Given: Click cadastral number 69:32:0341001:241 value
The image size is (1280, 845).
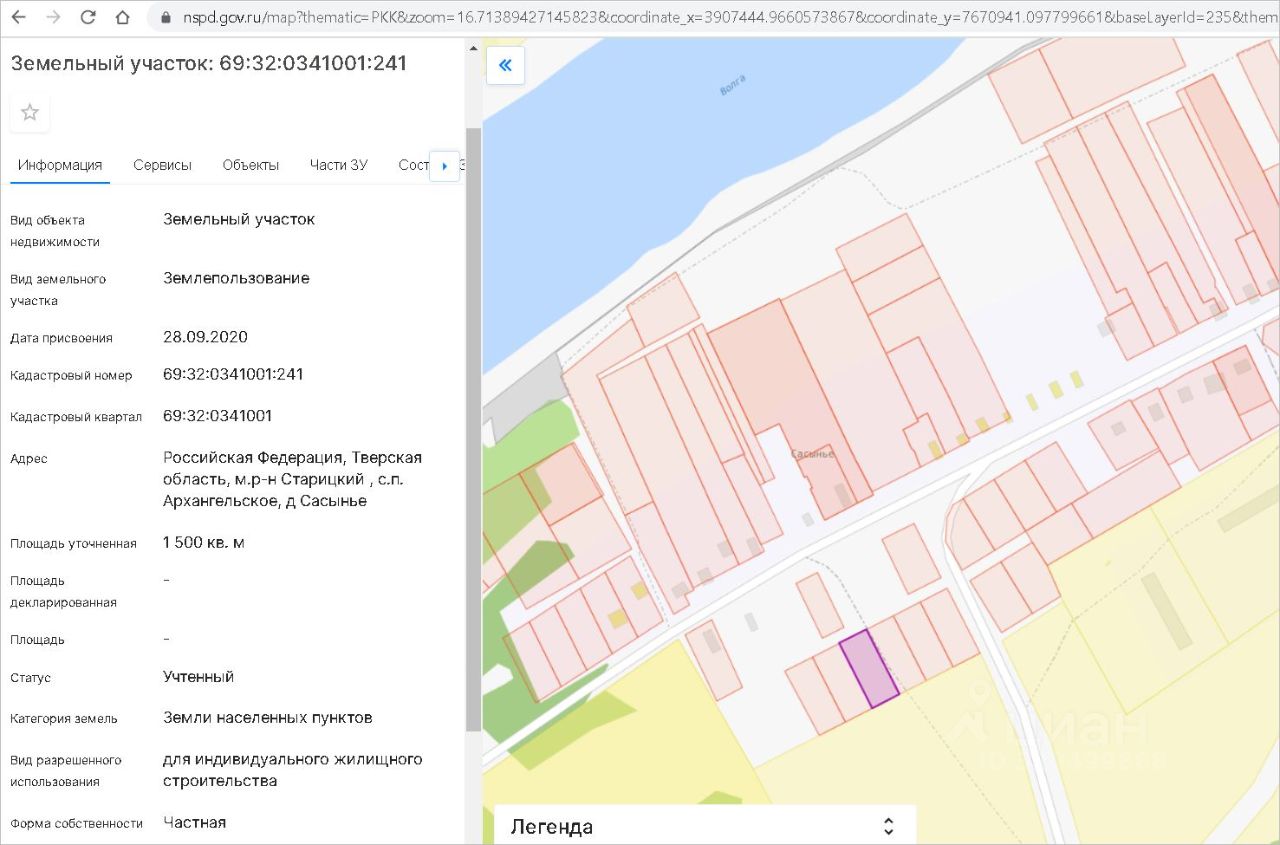Looking at the screenshot, I should (233, 375).
